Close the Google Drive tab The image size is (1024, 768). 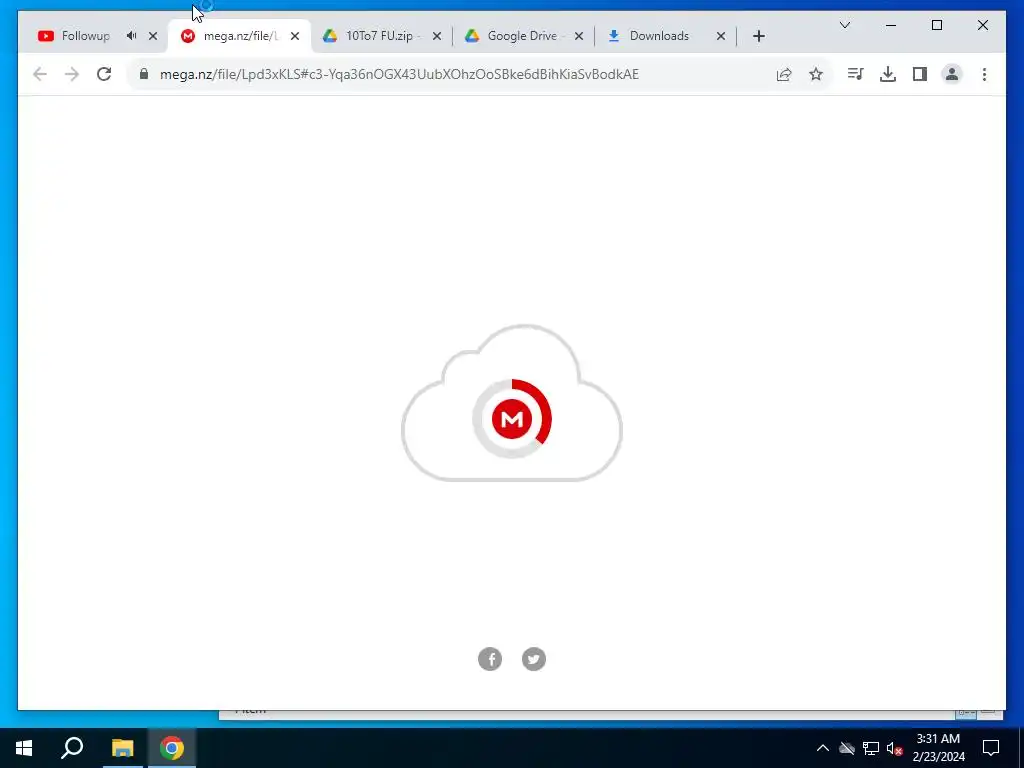[579, 36]
